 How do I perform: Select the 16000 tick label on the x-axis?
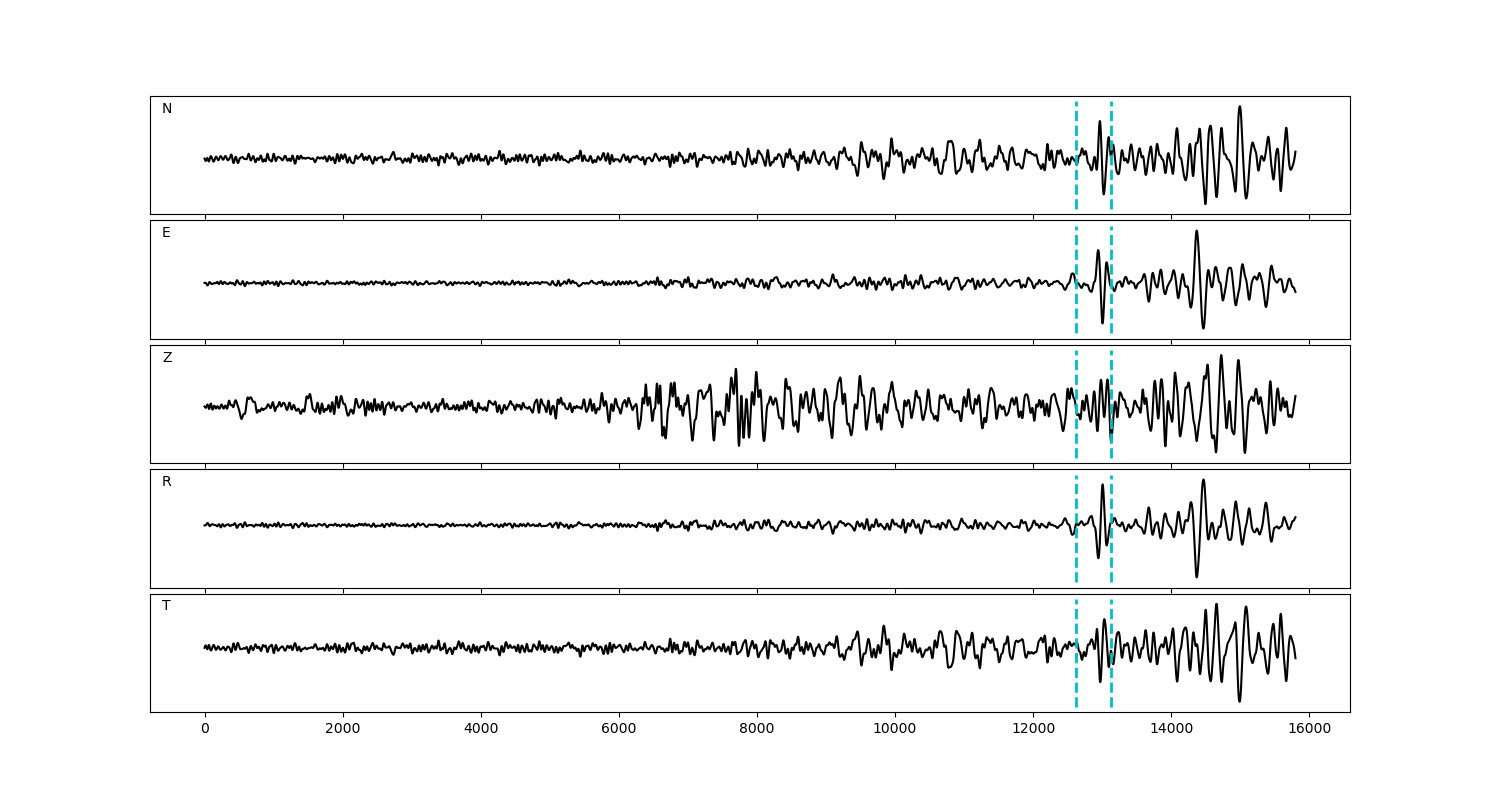point(1309,729)
